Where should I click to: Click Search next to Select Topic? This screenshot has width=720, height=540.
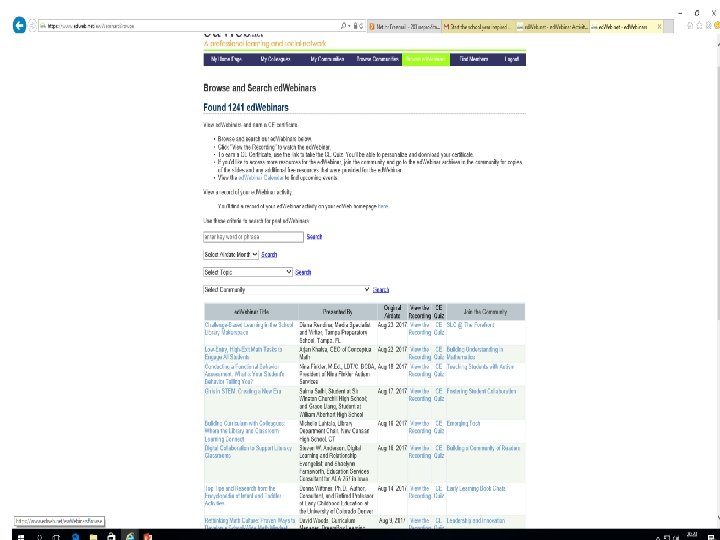pyautogui.click(x=303, y=272)
